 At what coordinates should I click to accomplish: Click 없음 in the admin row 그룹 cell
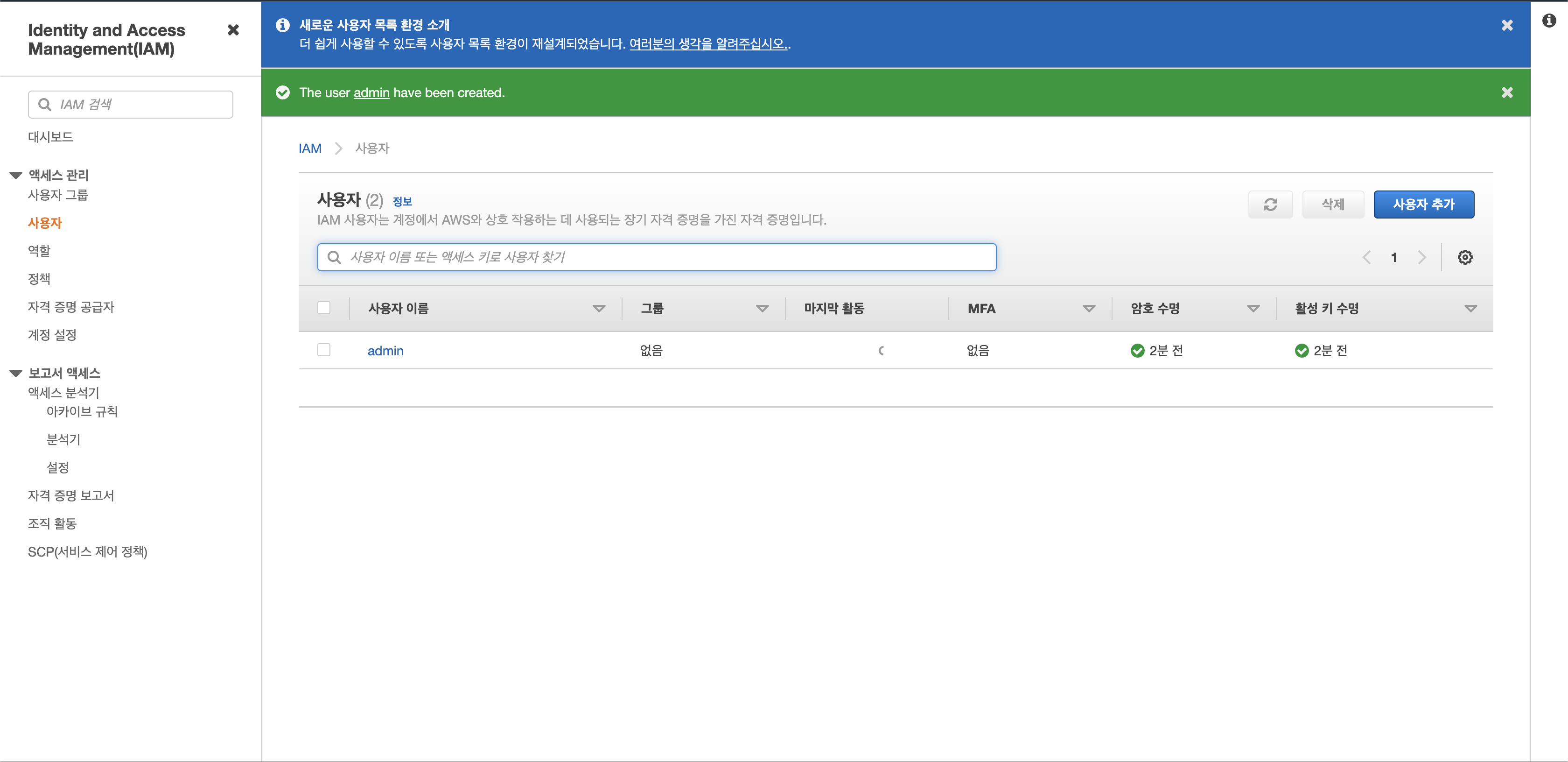651,351
